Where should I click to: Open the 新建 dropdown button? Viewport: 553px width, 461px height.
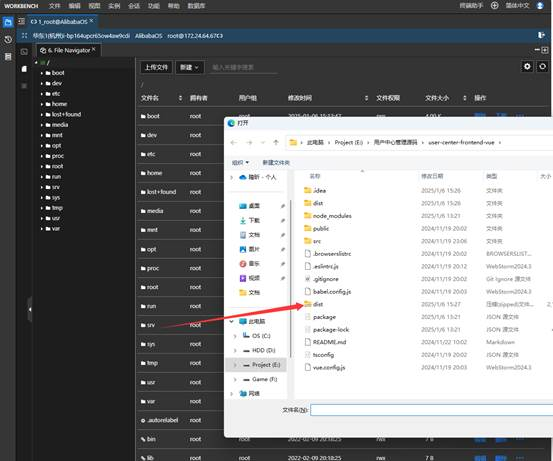[x=189, y=67]
